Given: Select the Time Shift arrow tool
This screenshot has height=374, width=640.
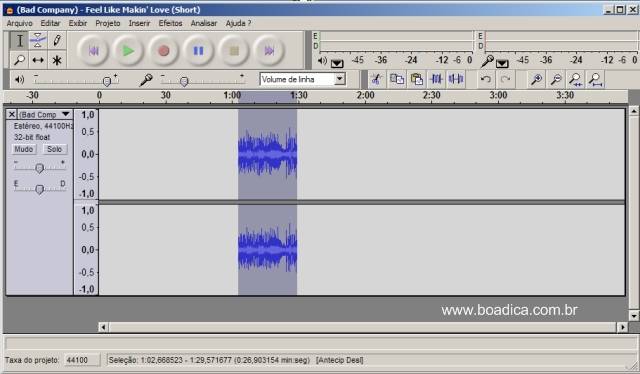Looking at the screenshot, I should tap(38, 60).
